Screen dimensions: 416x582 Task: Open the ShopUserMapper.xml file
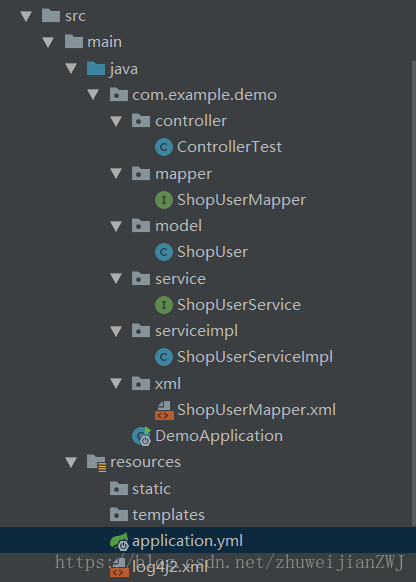coord(256,410)
